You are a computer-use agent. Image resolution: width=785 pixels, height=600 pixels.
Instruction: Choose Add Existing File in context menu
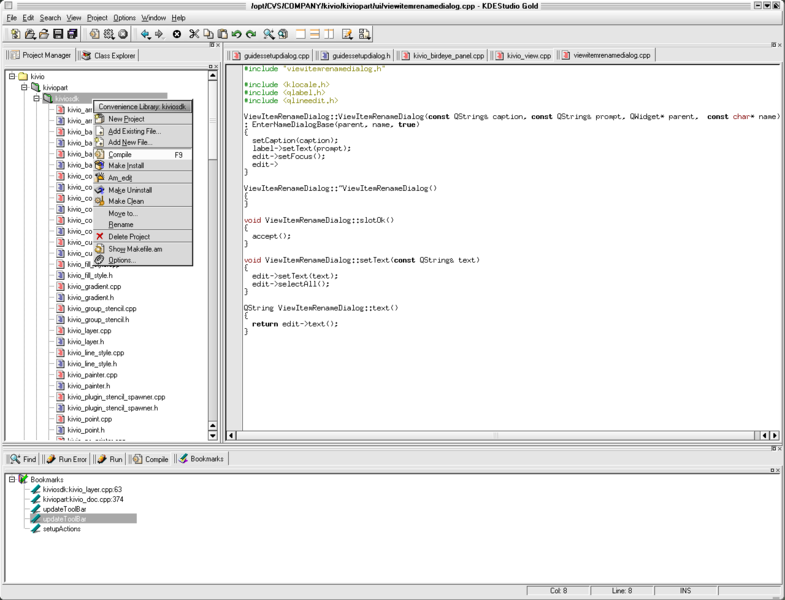pos(143,131)
